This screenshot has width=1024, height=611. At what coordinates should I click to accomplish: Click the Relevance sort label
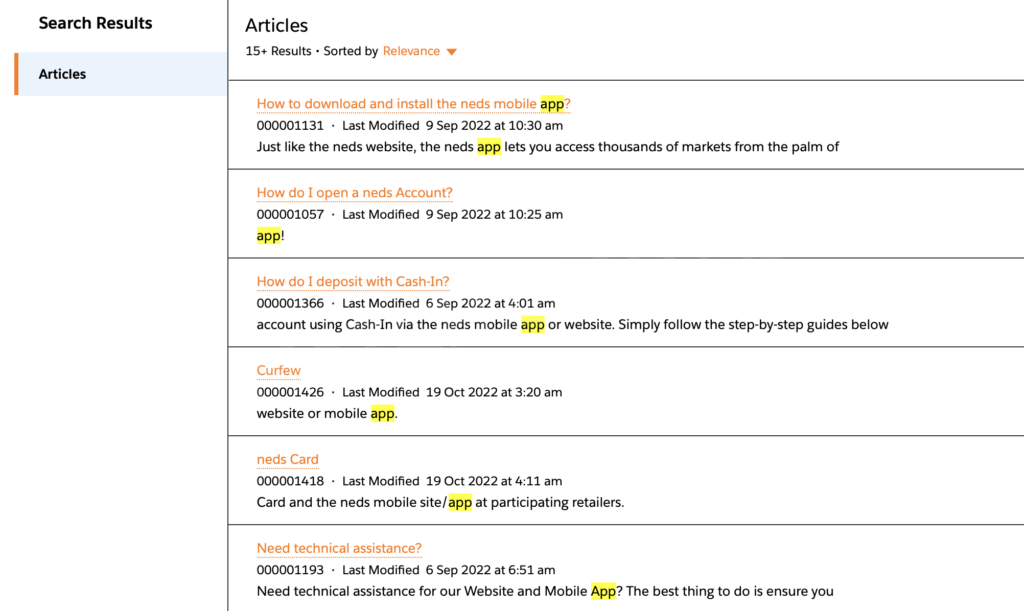[x=410, y=51]
